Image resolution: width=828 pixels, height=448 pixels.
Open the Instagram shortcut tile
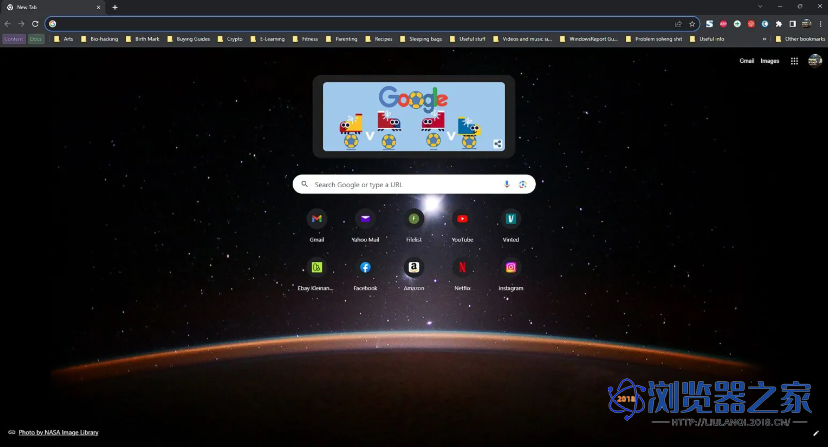pyautogui.click(x=511, y=274)
